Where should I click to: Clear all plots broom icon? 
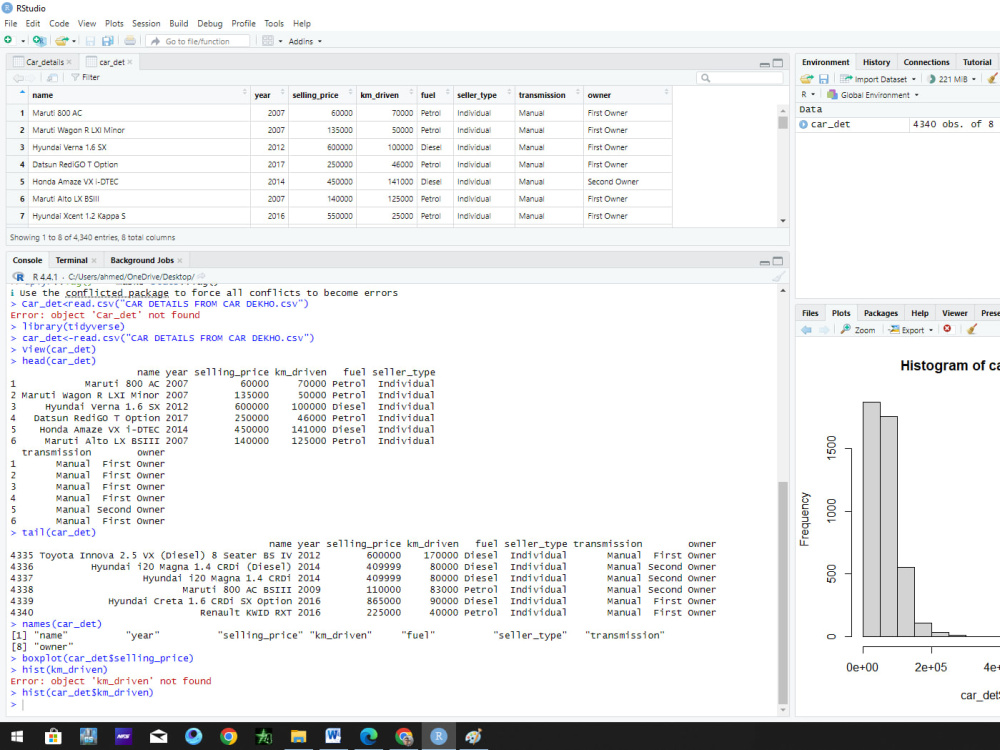(x=971, y=330)
